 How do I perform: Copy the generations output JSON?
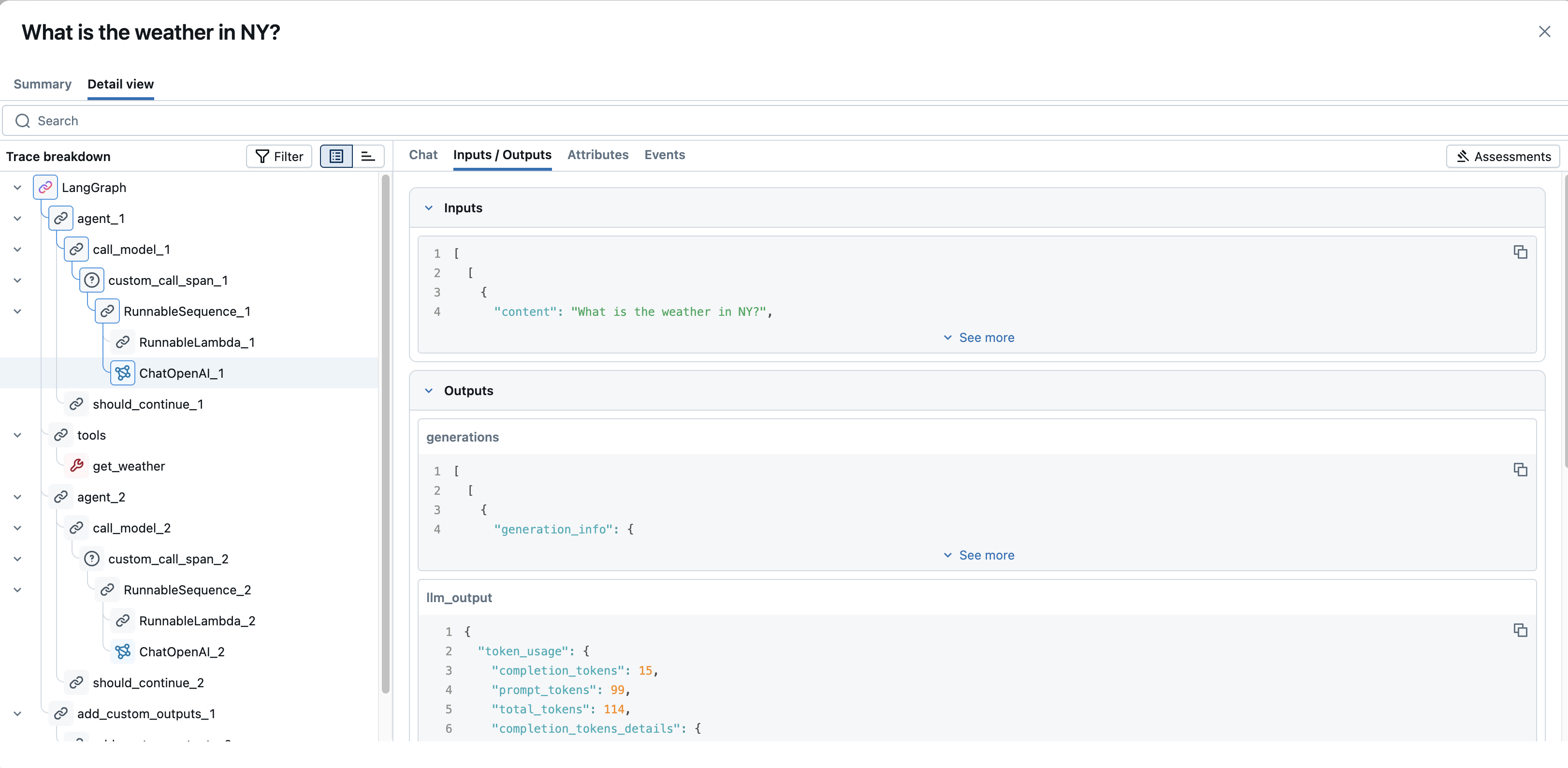[1520, 470]
